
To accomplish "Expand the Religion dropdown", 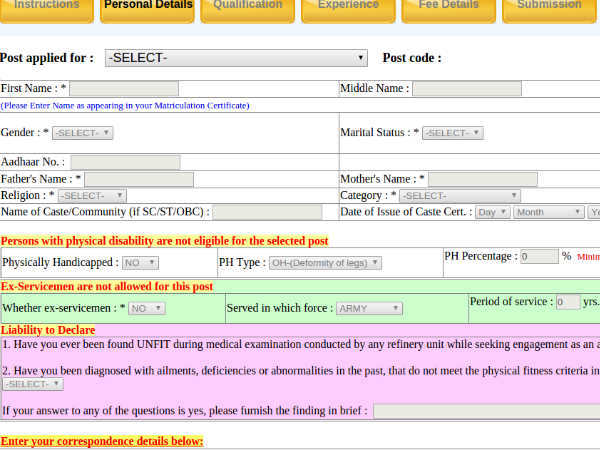I will 92,196.
